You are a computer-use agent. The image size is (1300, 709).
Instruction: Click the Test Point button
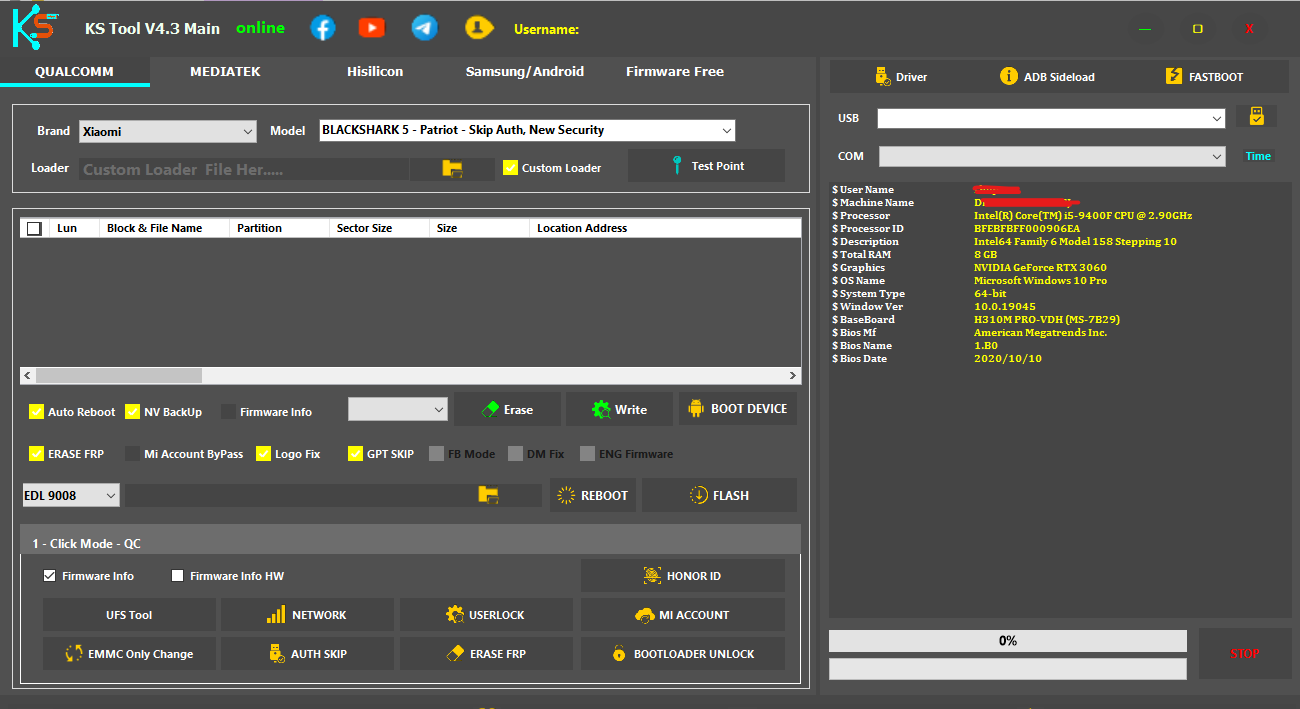[706, 166]
